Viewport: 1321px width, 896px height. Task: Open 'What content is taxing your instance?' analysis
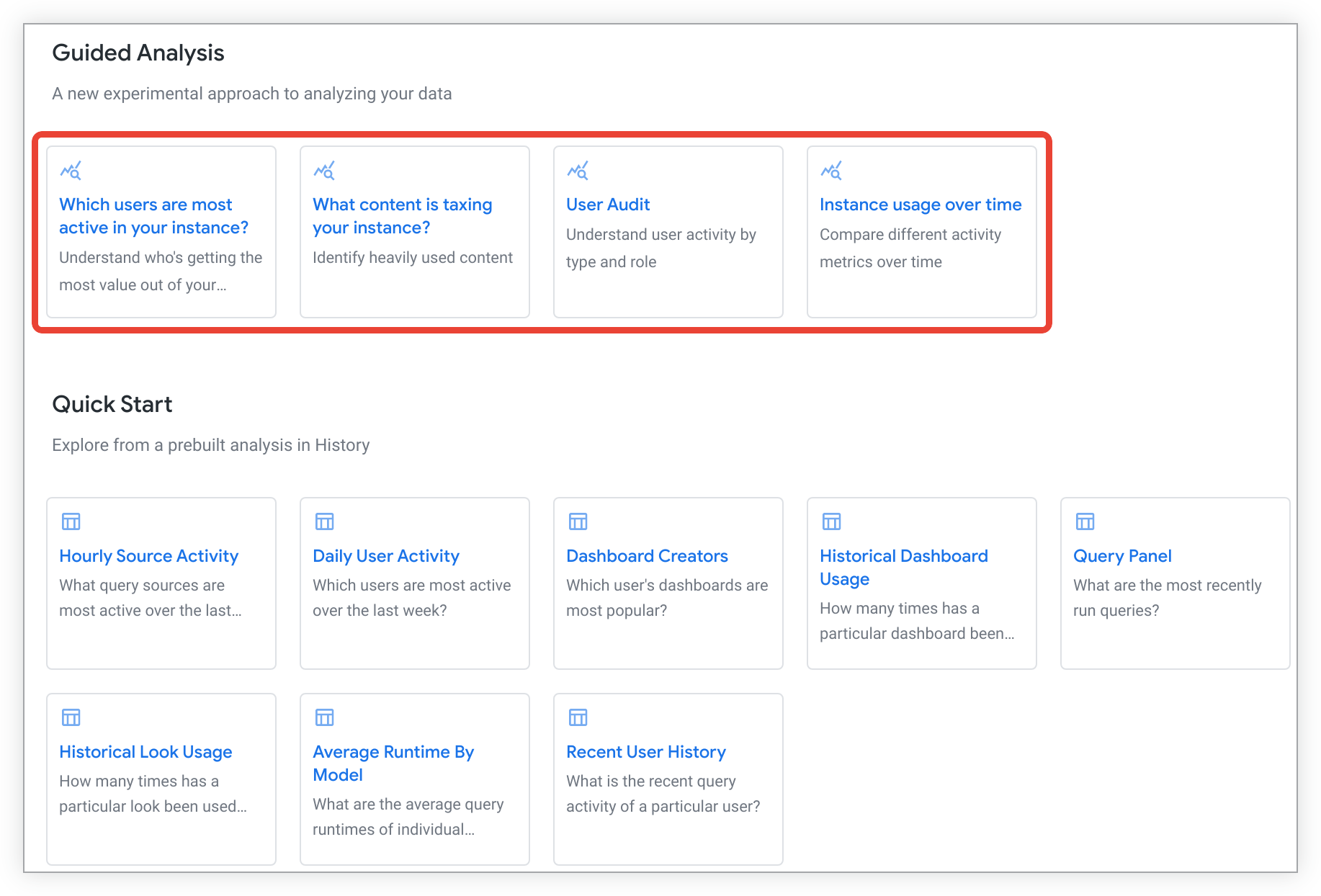point(402,216)
